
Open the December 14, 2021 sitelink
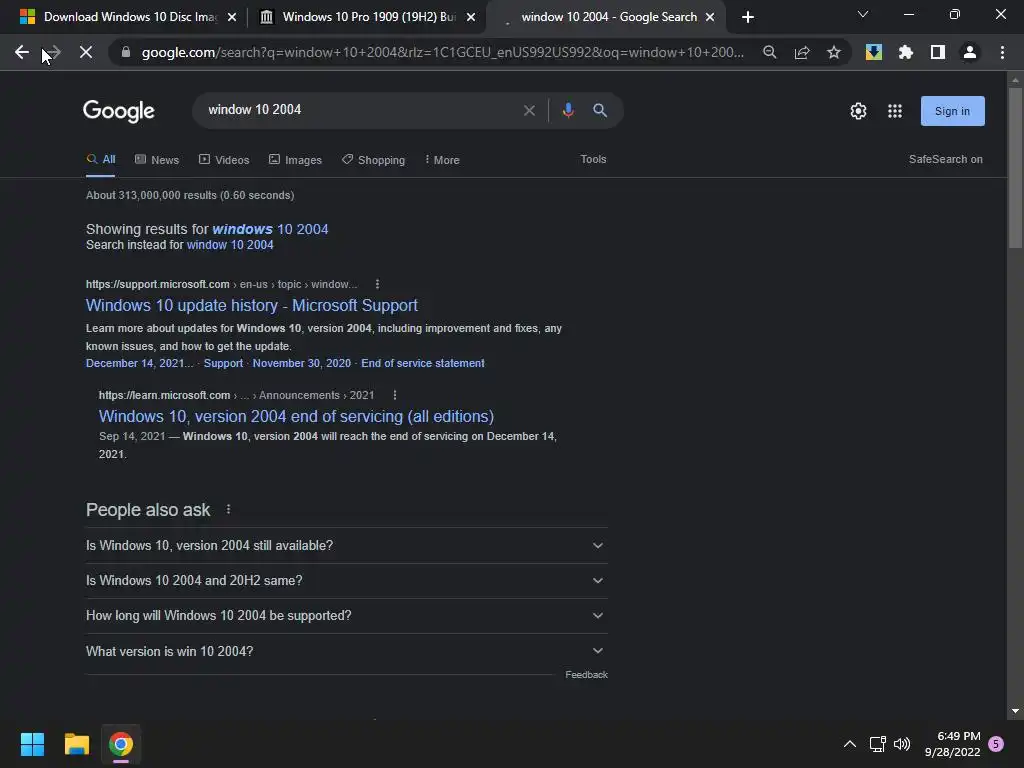(x=140, y=363)
